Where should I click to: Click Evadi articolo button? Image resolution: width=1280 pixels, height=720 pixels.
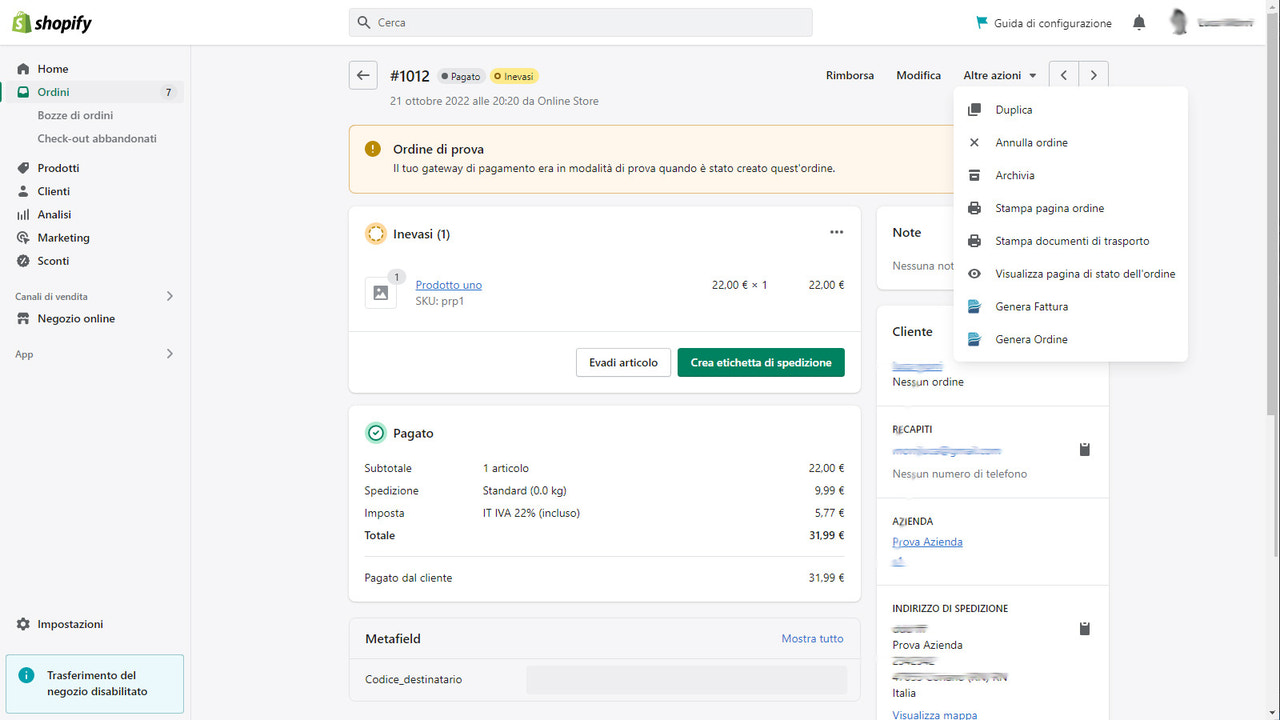pos(623,362)
